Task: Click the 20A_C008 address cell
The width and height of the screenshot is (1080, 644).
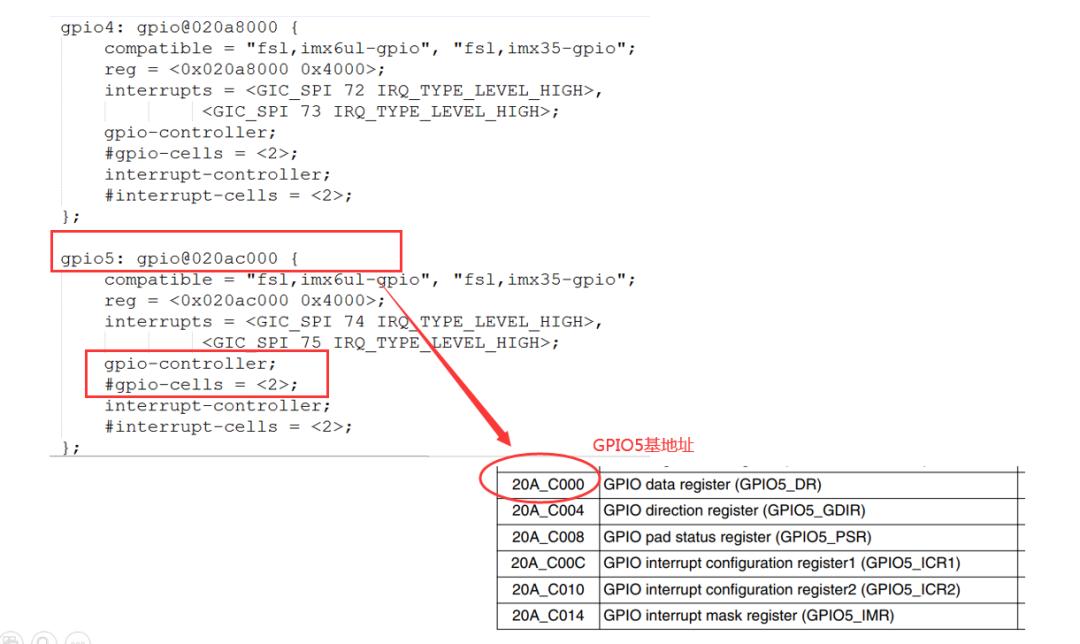Action: pyautogui.click(x=548, y=537)
